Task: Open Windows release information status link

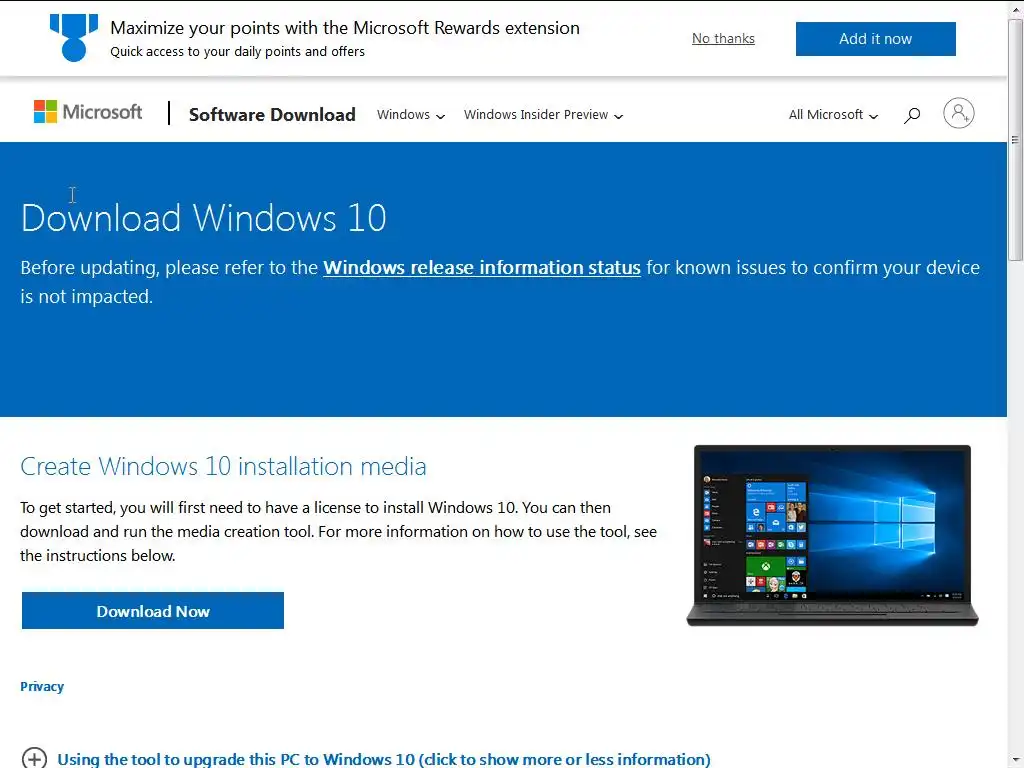Action: tap(482, 268)
